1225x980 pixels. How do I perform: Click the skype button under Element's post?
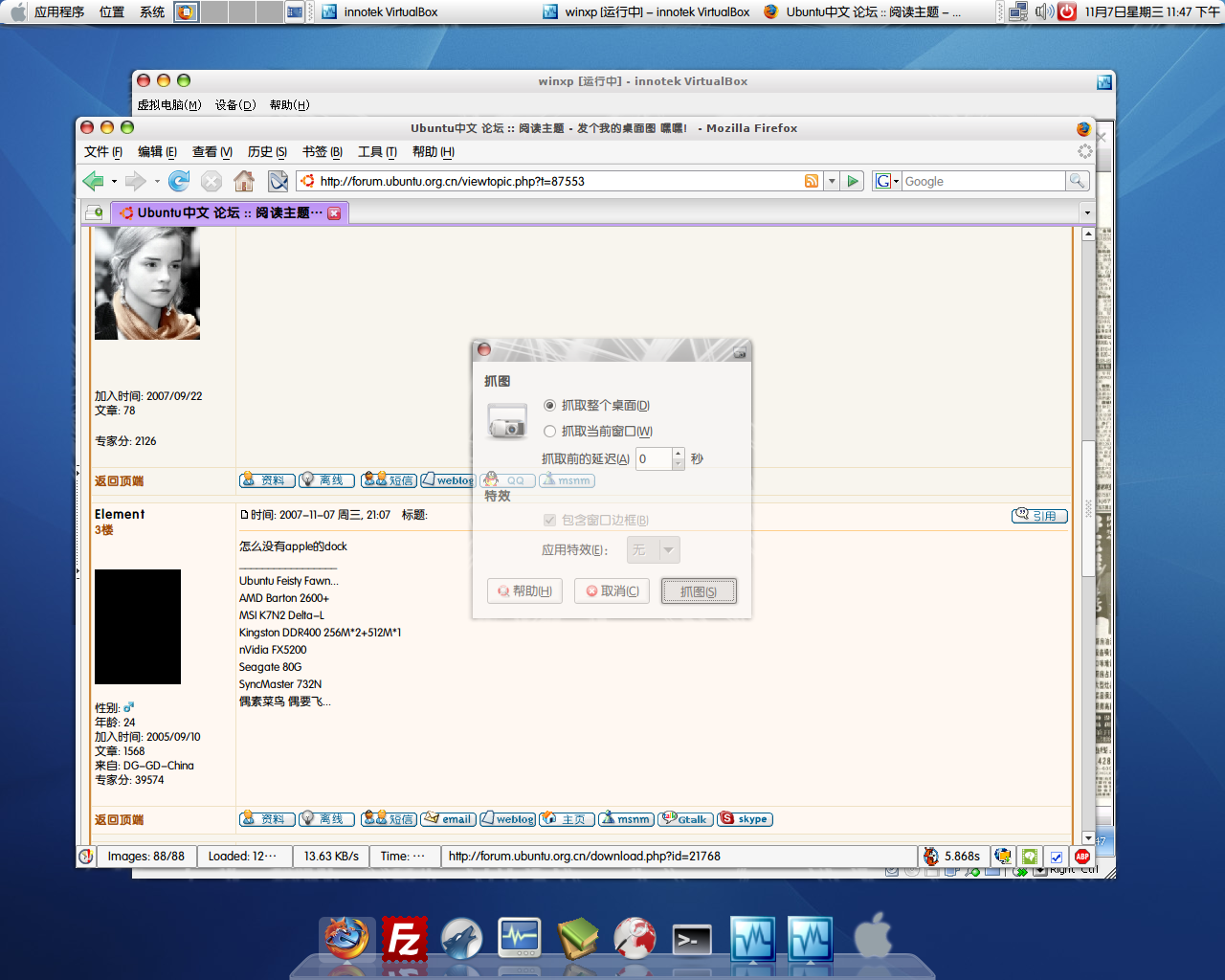pyautogui.click(x=745, y=819)
